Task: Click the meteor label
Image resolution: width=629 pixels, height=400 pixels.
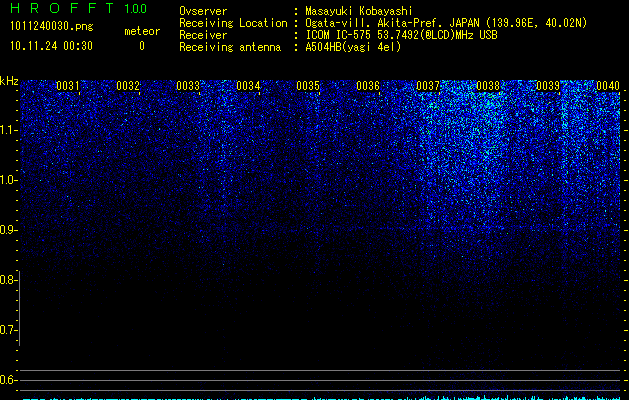Action: click(x=142, y=31)
